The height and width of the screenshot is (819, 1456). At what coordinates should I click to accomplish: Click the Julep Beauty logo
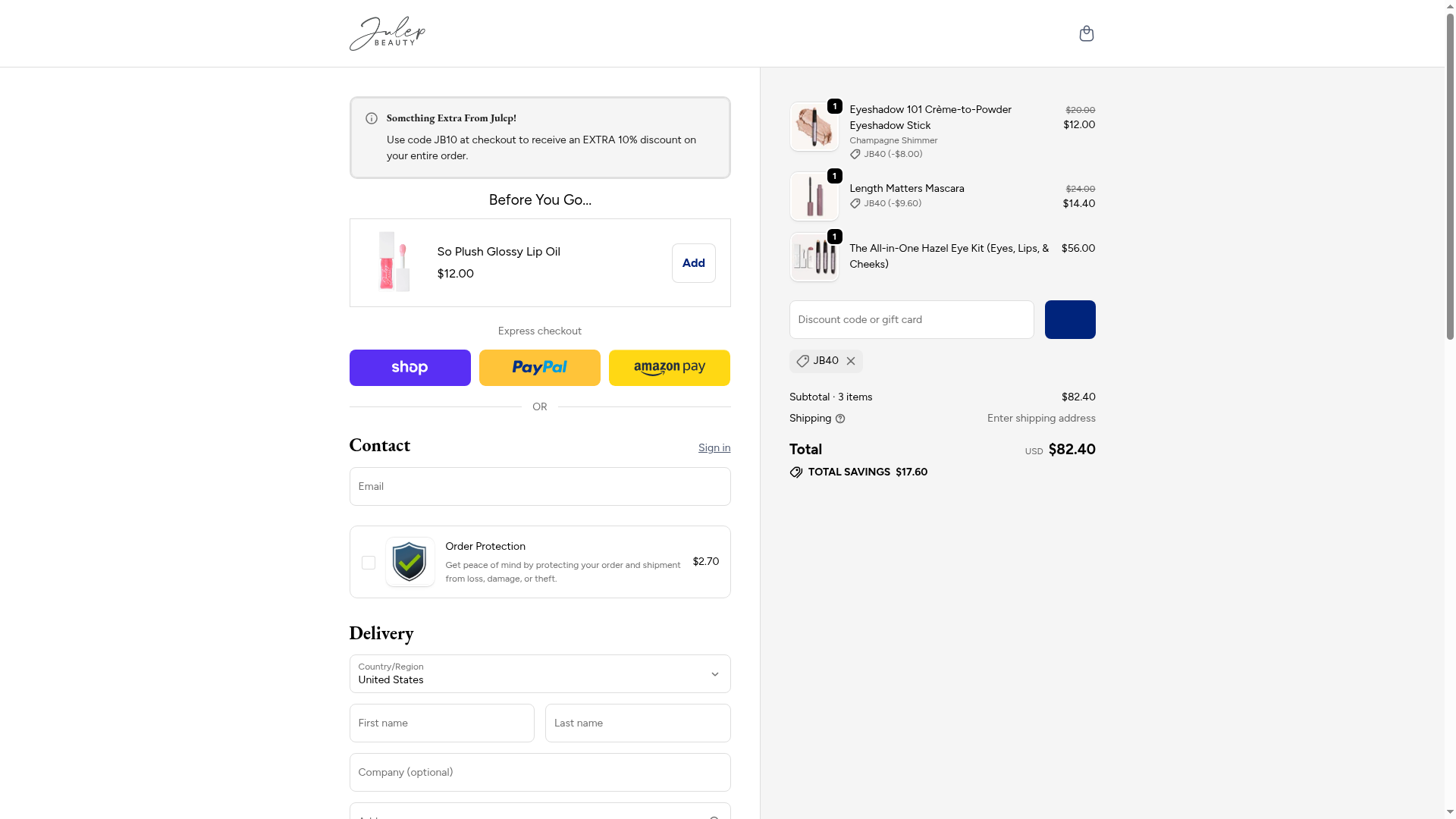click(x=388, y=33)
